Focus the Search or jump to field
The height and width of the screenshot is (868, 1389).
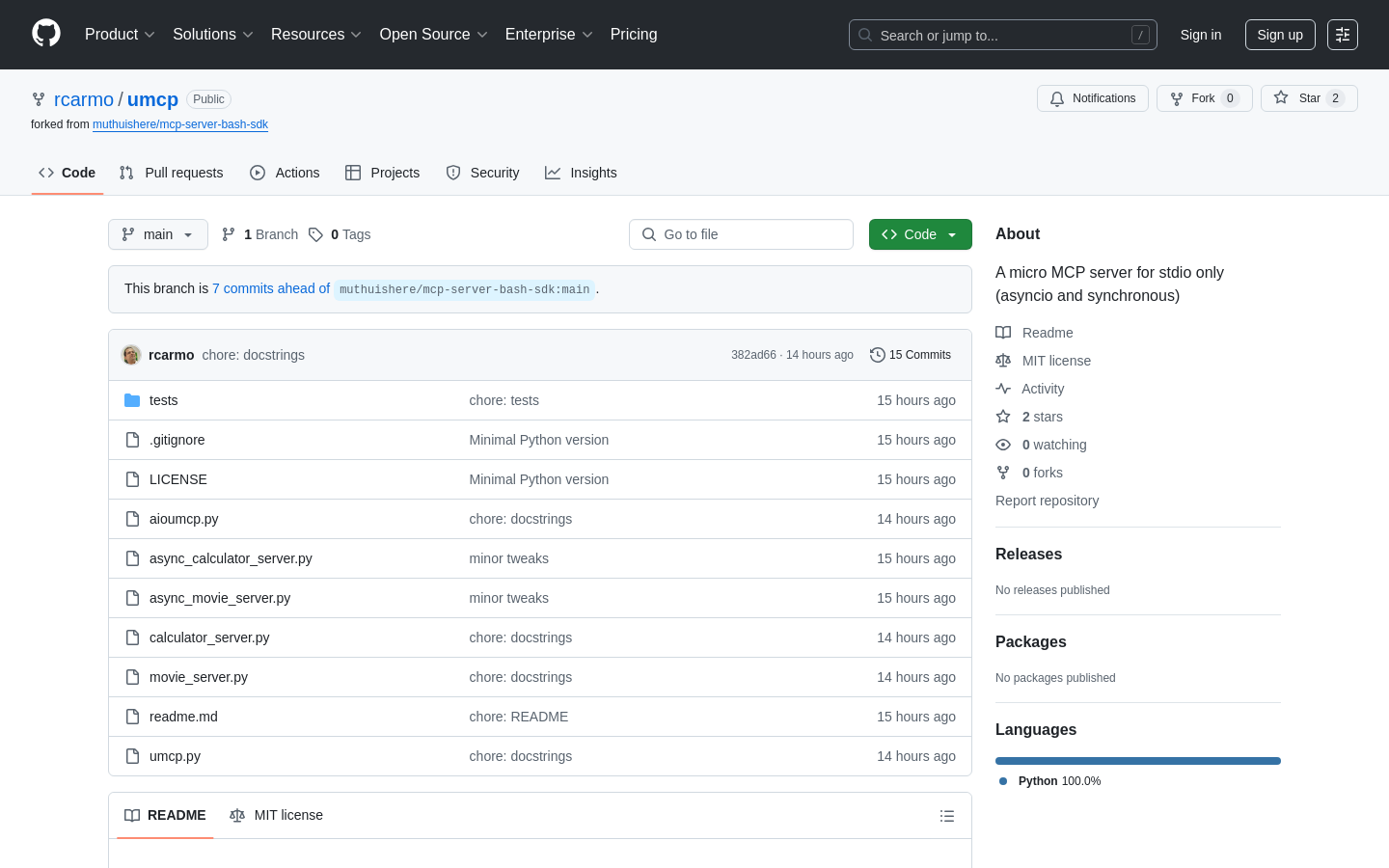1003,35
